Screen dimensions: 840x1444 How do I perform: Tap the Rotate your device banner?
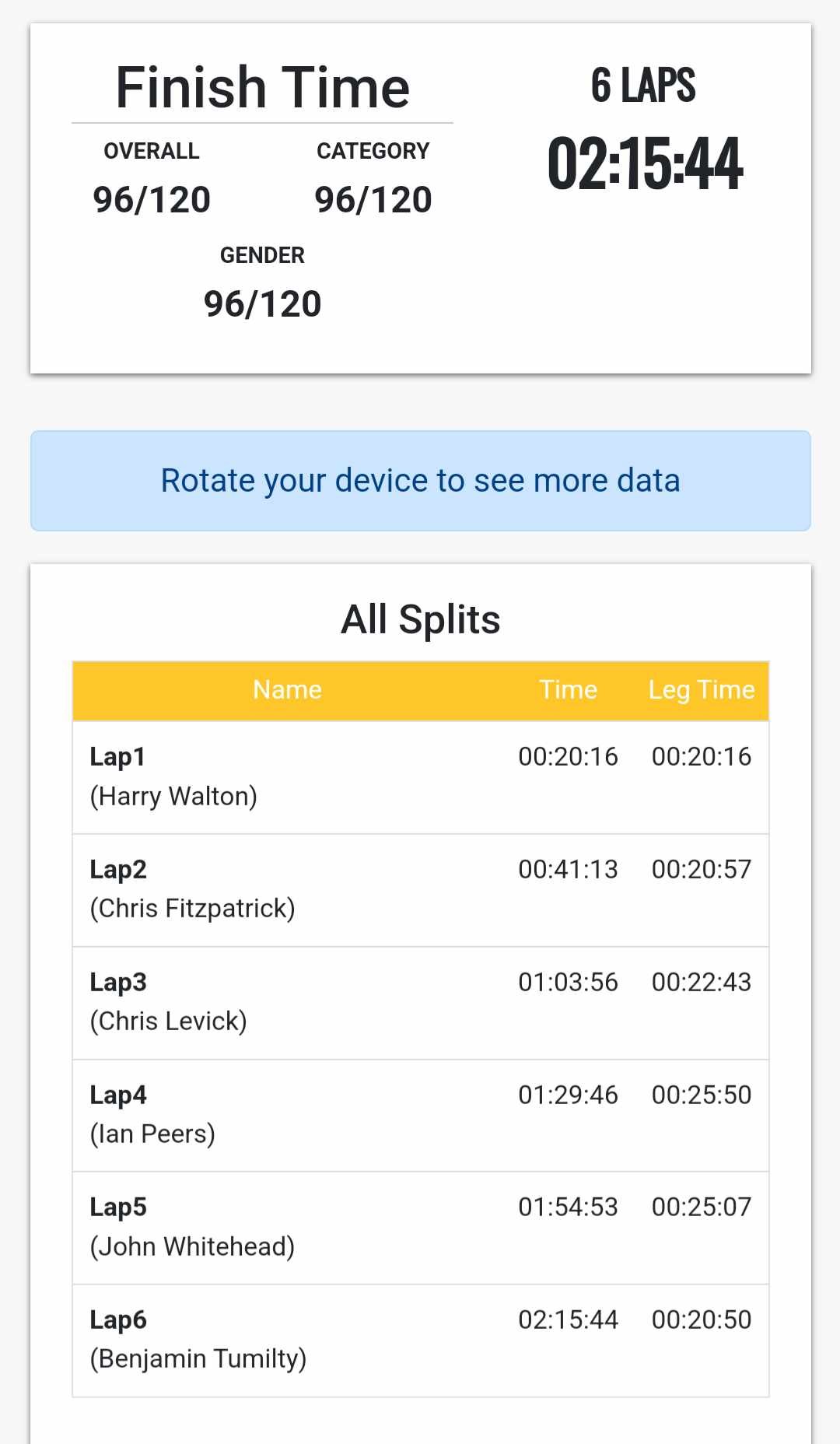click(x=420, y=481)
